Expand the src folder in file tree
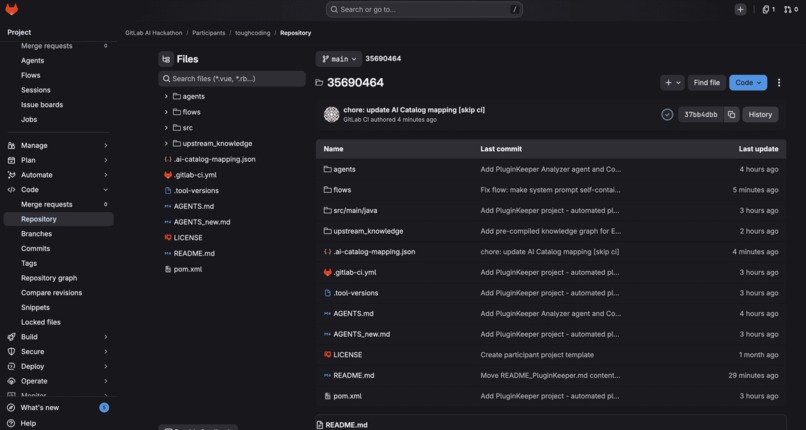Screen dimensions: 806x430 166,127
